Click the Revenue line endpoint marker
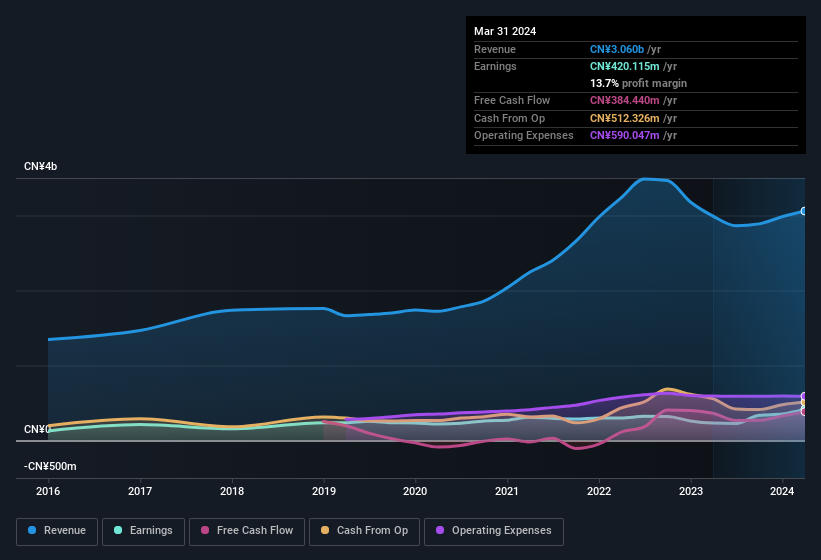Image resolution: width=821 pixels, height=560 pixels. (804, 211)
